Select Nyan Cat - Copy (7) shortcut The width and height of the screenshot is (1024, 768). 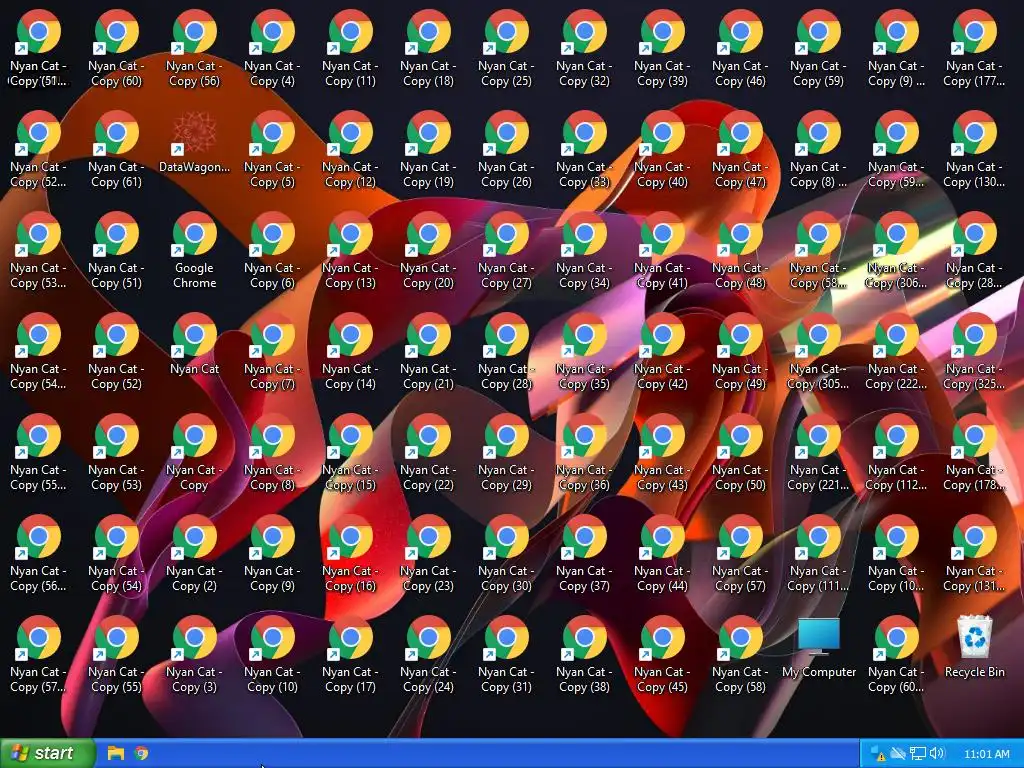(x=272, y=352)
